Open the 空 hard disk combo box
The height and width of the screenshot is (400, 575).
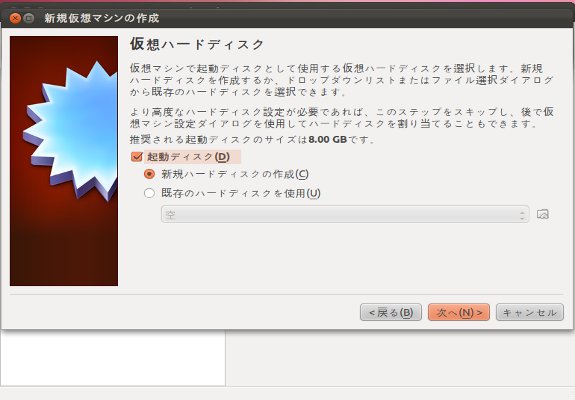(x=345, y=214)
